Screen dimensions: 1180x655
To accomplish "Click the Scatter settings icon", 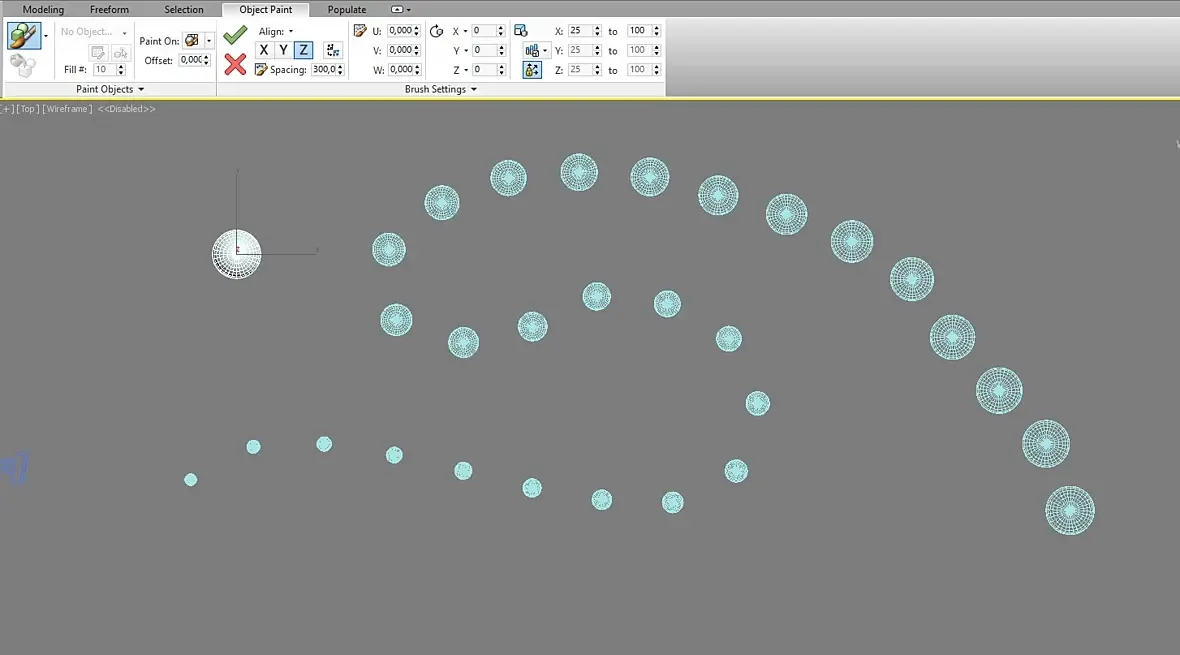I will [360, 31].
